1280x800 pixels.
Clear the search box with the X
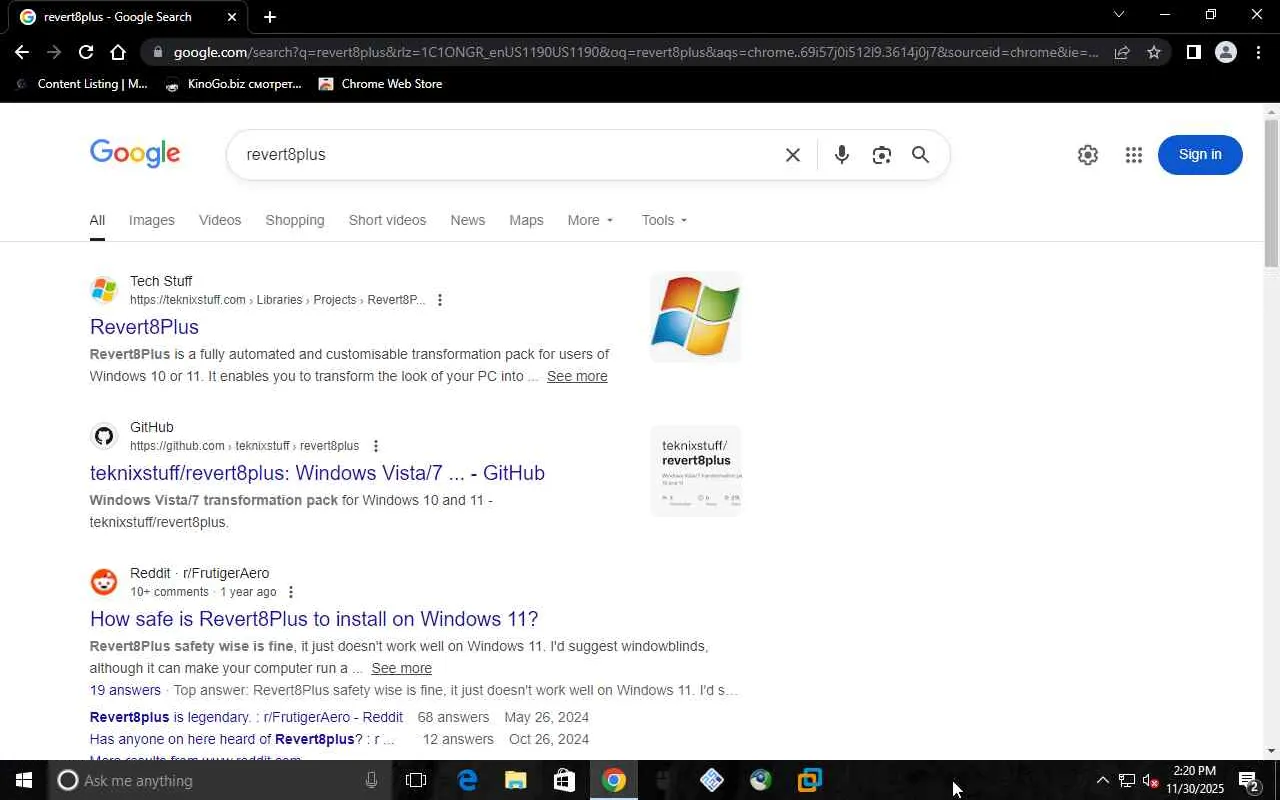click(793, 155)
